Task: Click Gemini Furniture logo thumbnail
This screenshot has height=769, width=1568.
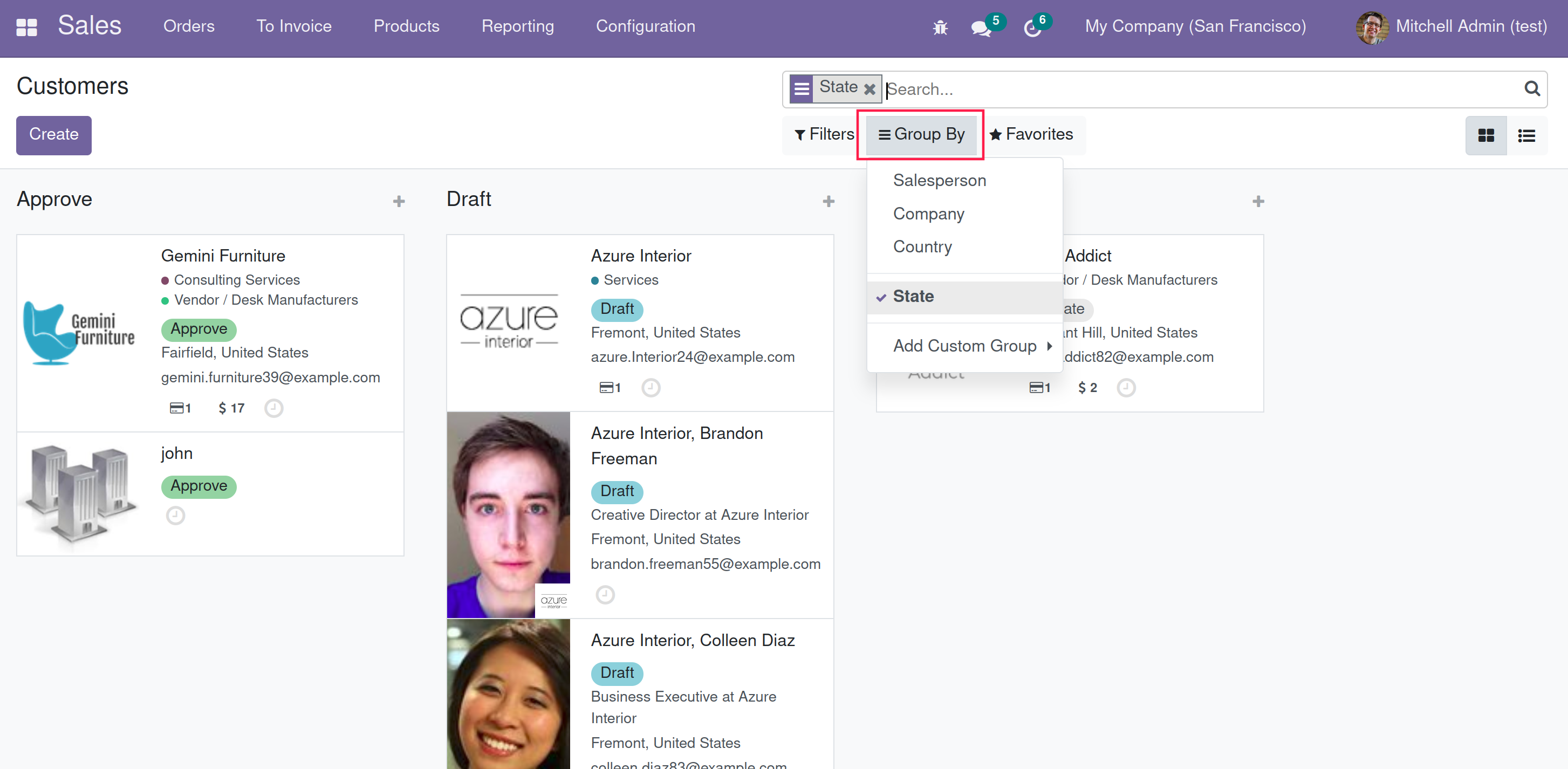Action: [79, 333]
